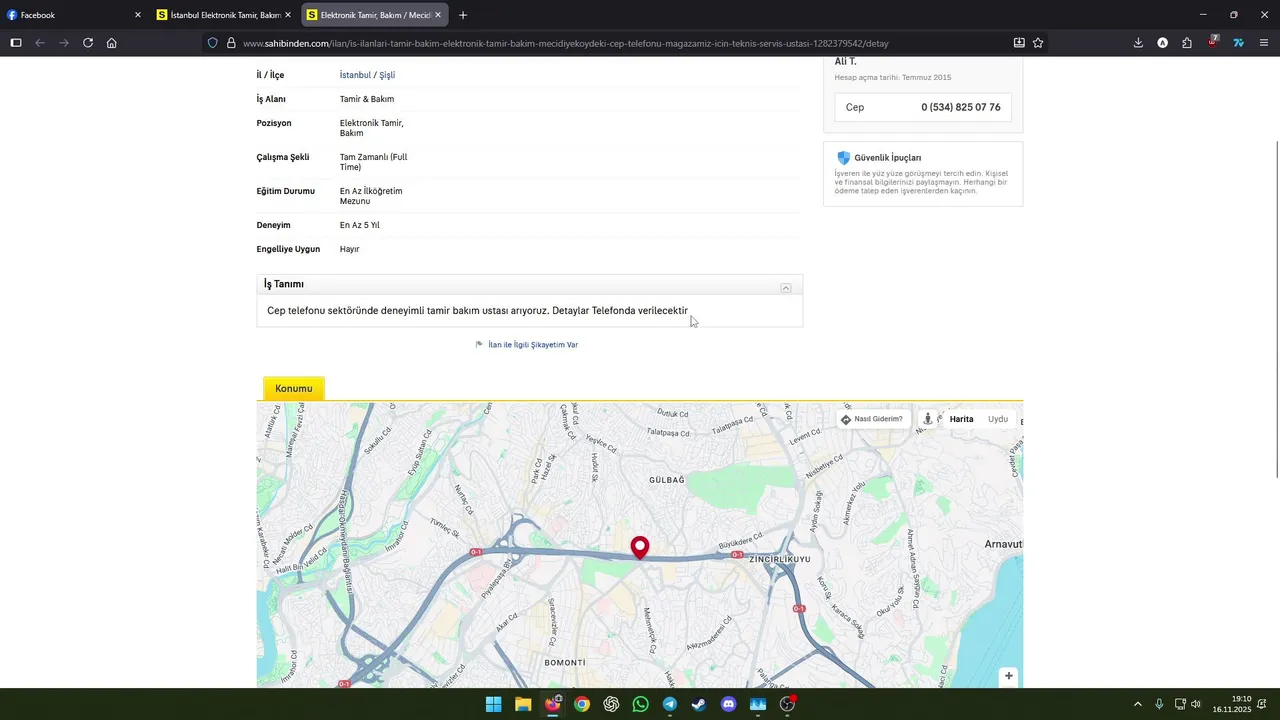Click the complaint flag icon
1280x720 pixels.
pyautogui.click(x=480, y=345)
